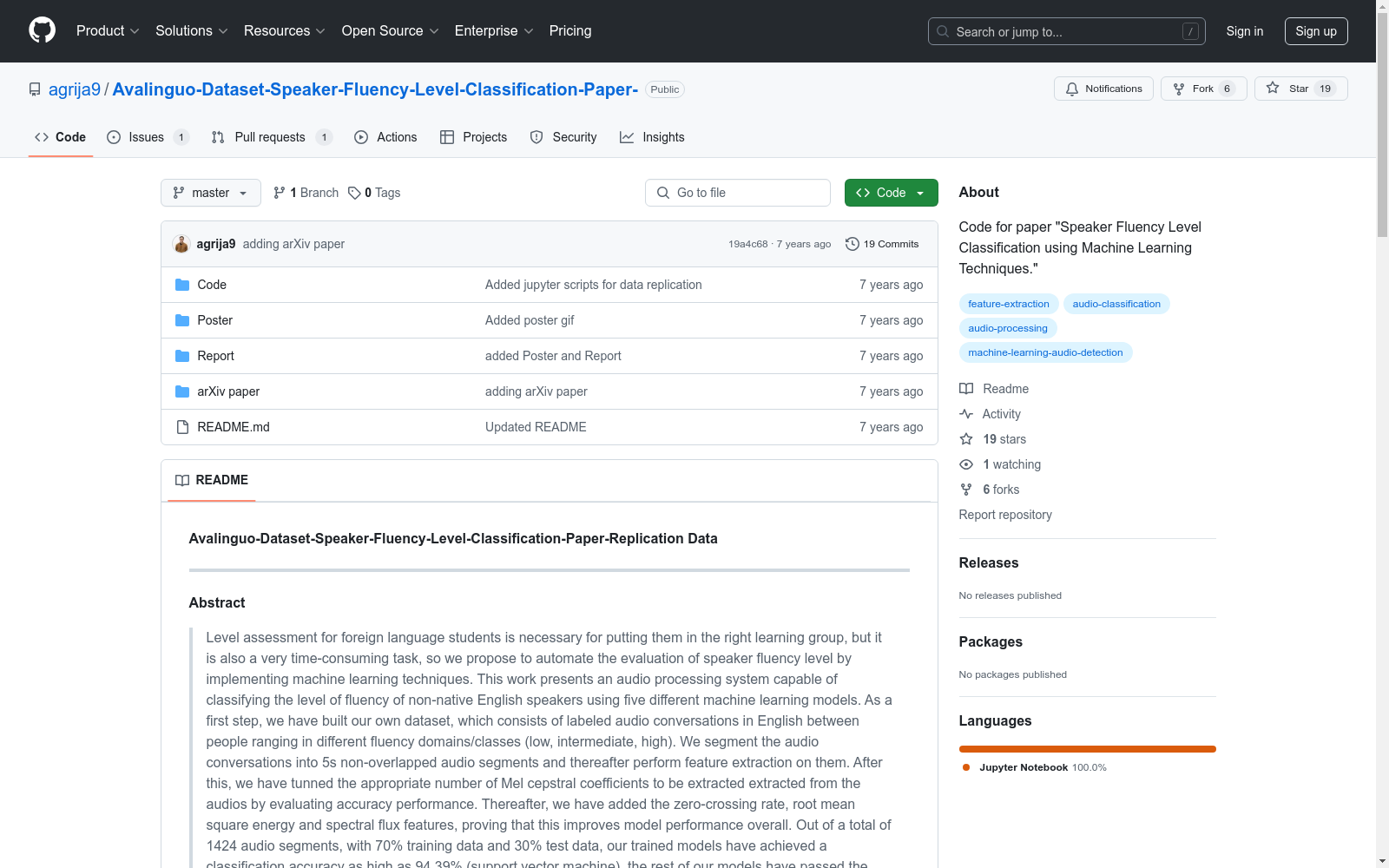1389x868 pixels.
Task: Click the audio-classification topic tag
Action: 1116,304
